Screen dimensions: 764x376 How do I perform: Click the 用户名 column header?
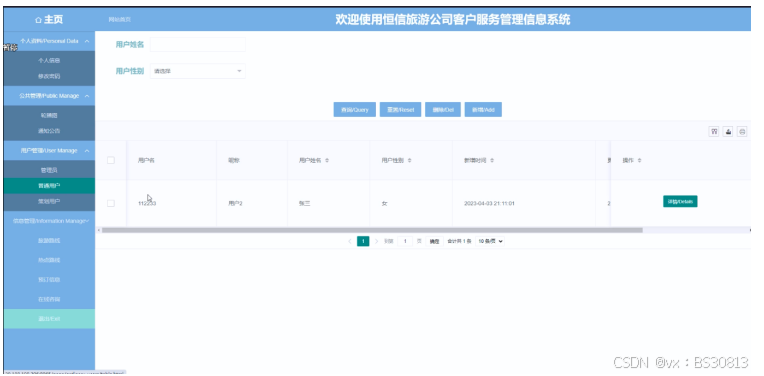(146, 160)
